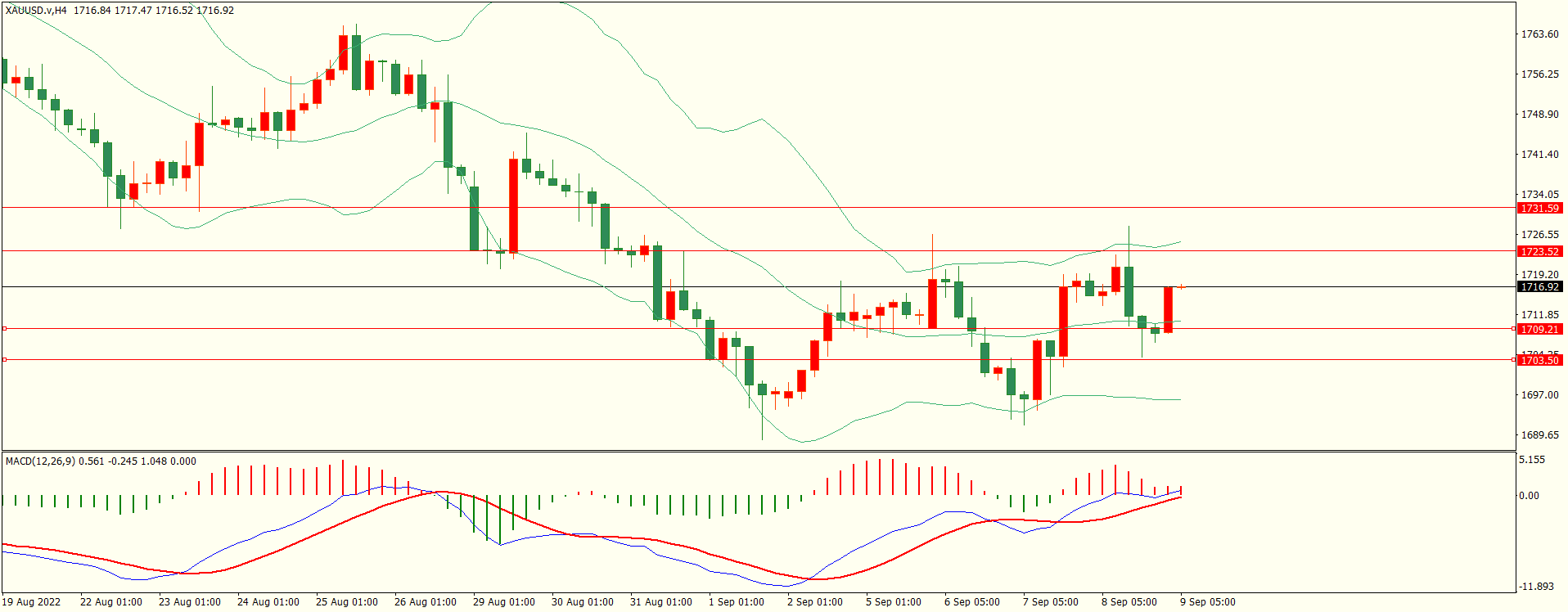Click the 2 Sep 01:00 time label
The image size is (1568, 612).
tap(815, 602)
